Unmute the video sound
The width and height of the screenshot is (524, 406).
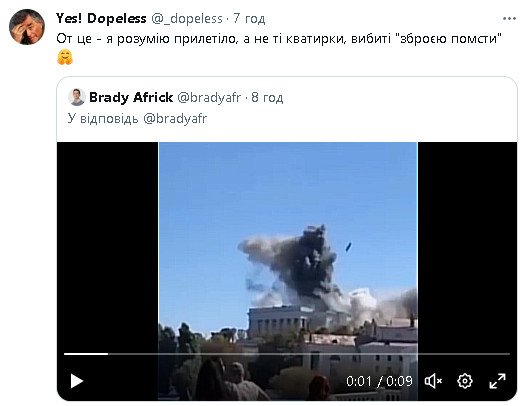[x=433, y=381]
